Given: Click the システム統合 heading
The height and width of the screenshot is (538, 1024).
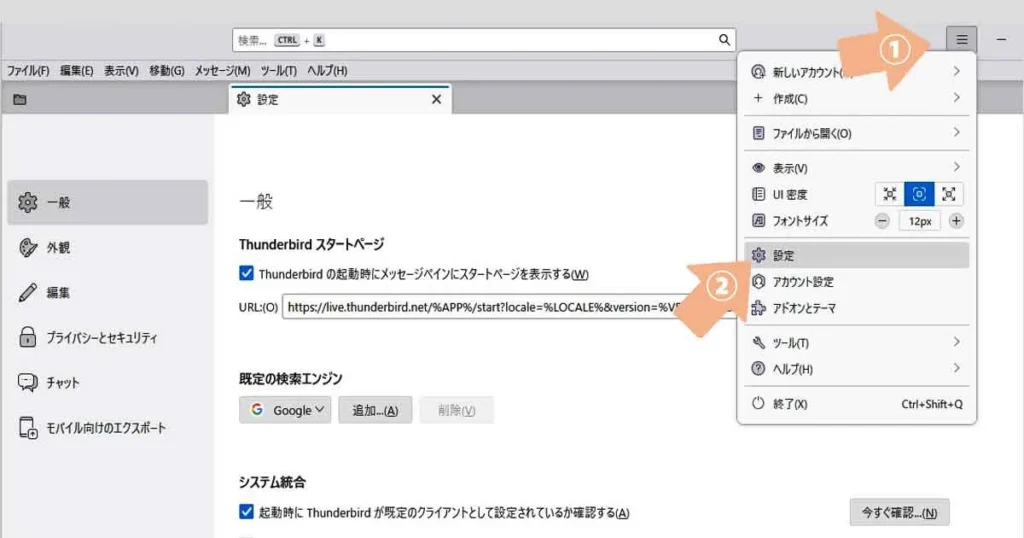Looking at the screenshot, I should click(x=272, y=483).
